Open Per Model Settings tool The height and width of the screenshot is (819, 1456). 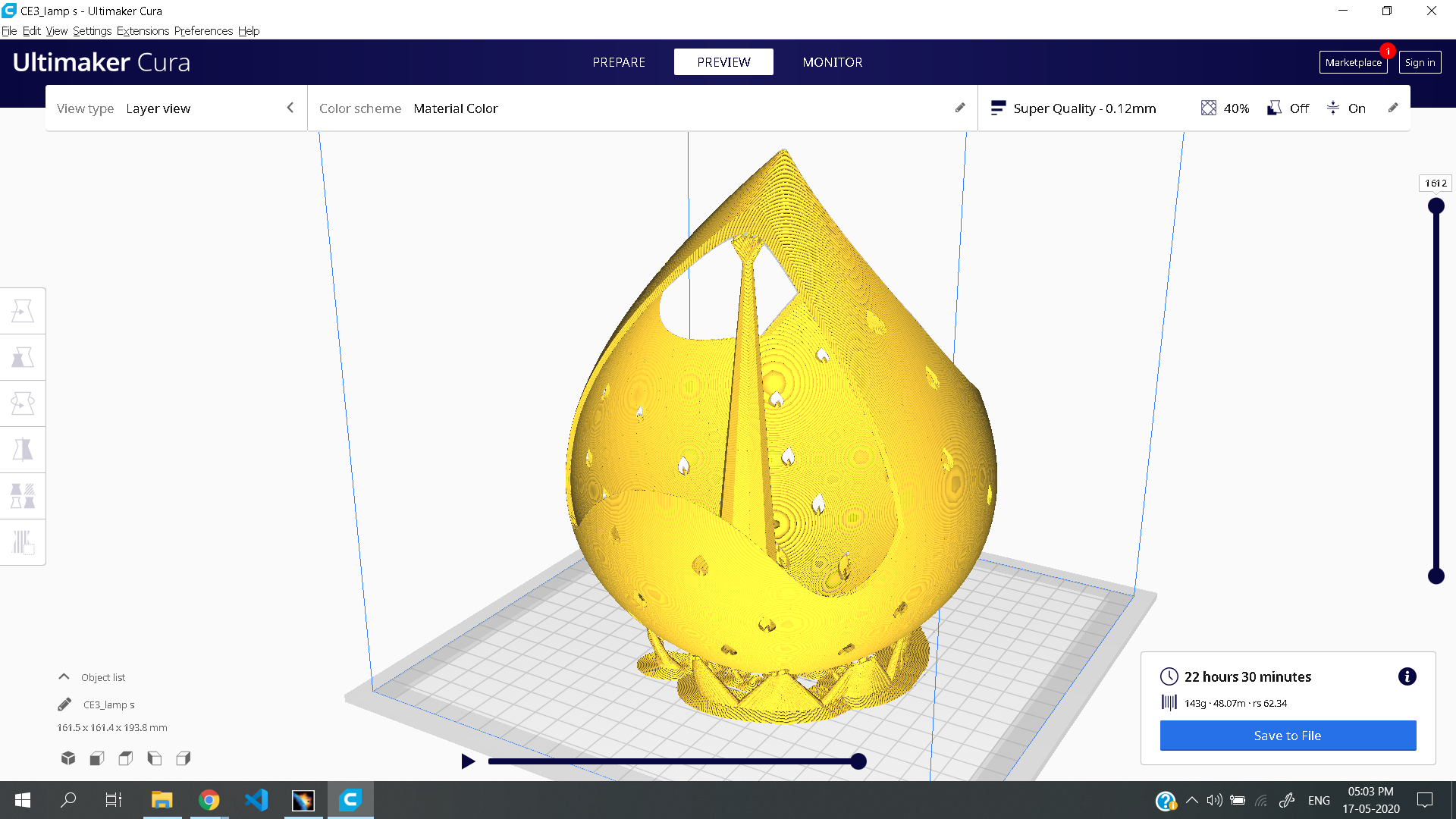[23, 496]
